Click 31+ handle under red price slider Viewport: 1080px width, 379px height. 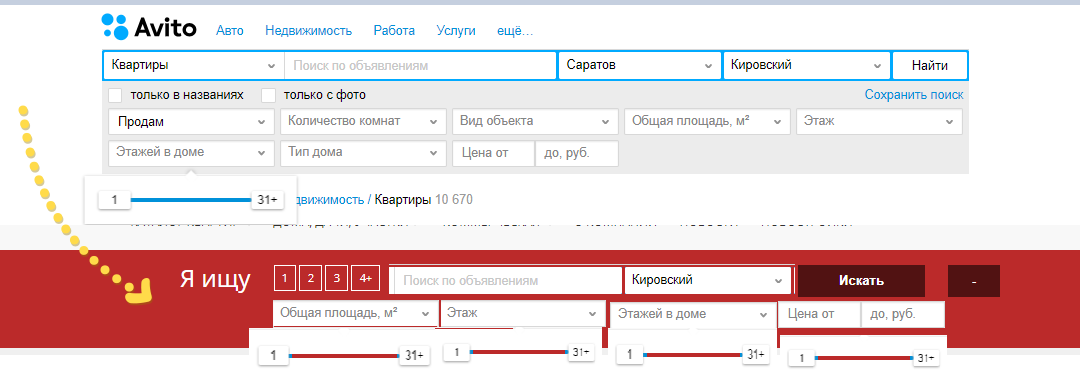(x=925, y=358)
